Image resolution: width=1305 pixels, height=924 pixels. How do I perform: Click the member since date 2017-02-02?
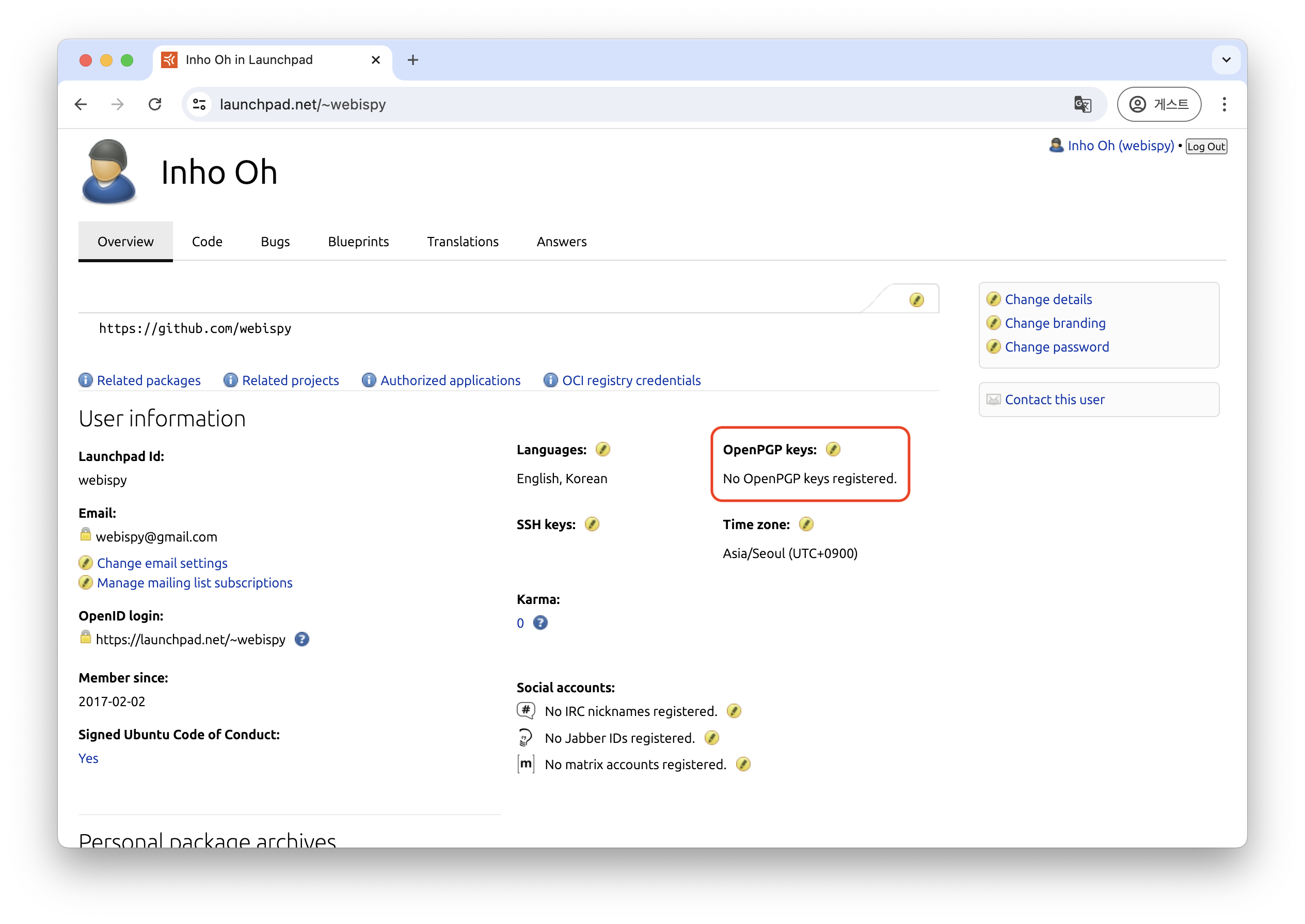point(112,702)
